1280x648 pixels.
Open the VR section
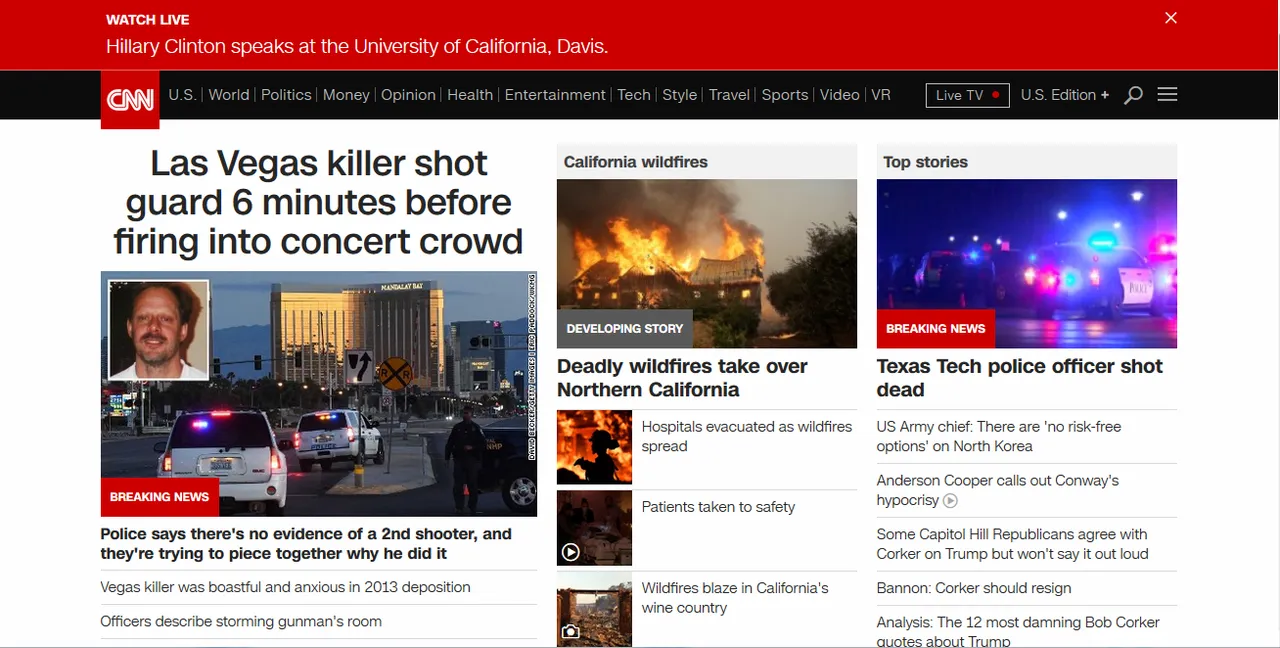tap(881, 95)
